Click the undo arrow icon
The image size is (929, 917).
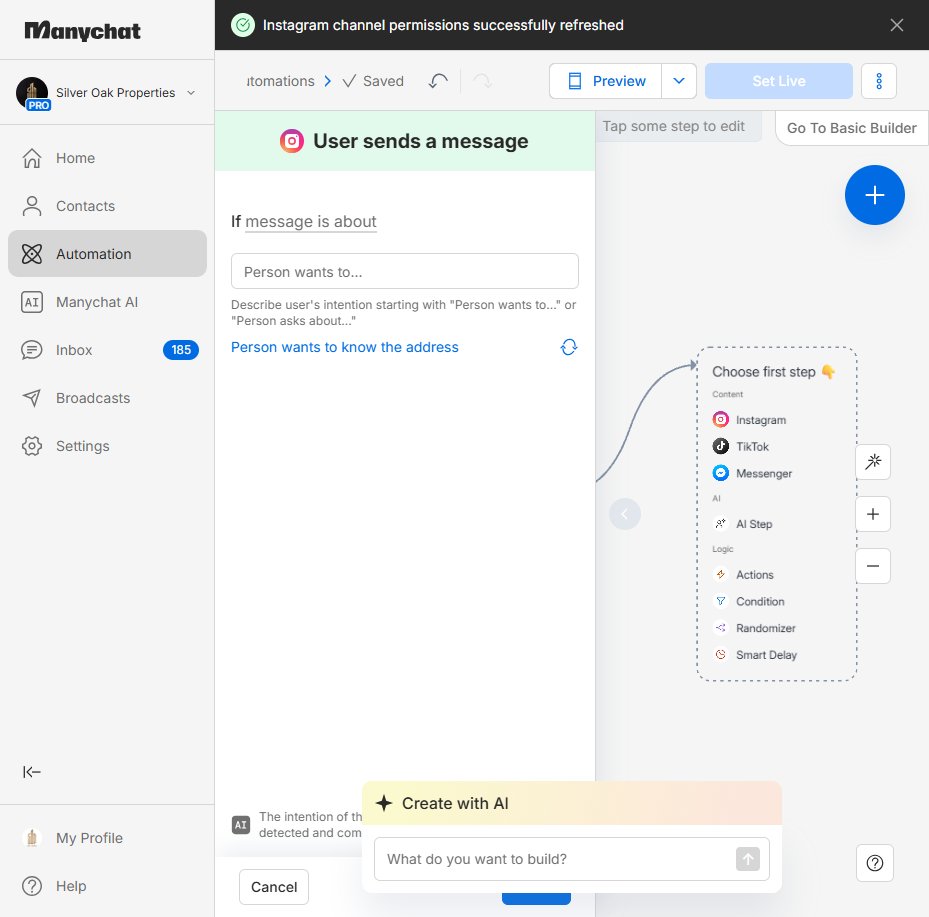[x=438, y=81]
